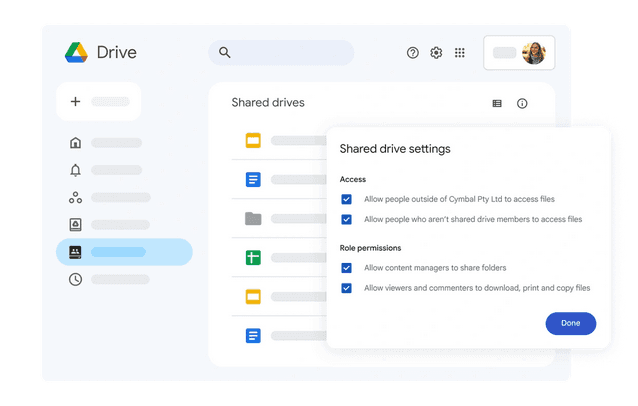The width and height of the screenshot is (638, 406).
Task: Open the help question mark icon
Action: coord(413,52)
